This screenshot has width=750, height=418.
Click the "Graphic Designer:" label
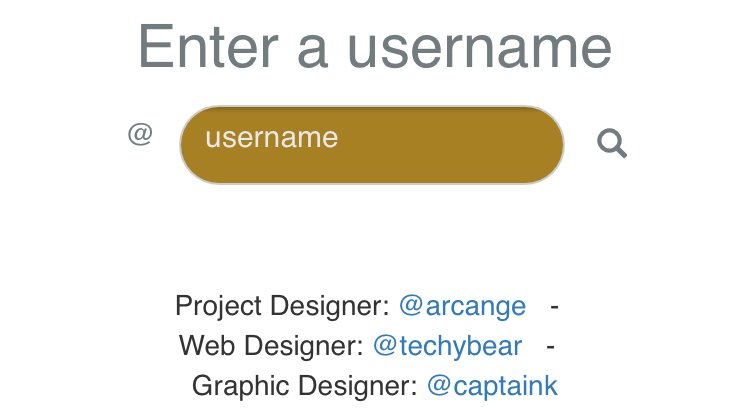pyautogui.click(x=303, y=386)
